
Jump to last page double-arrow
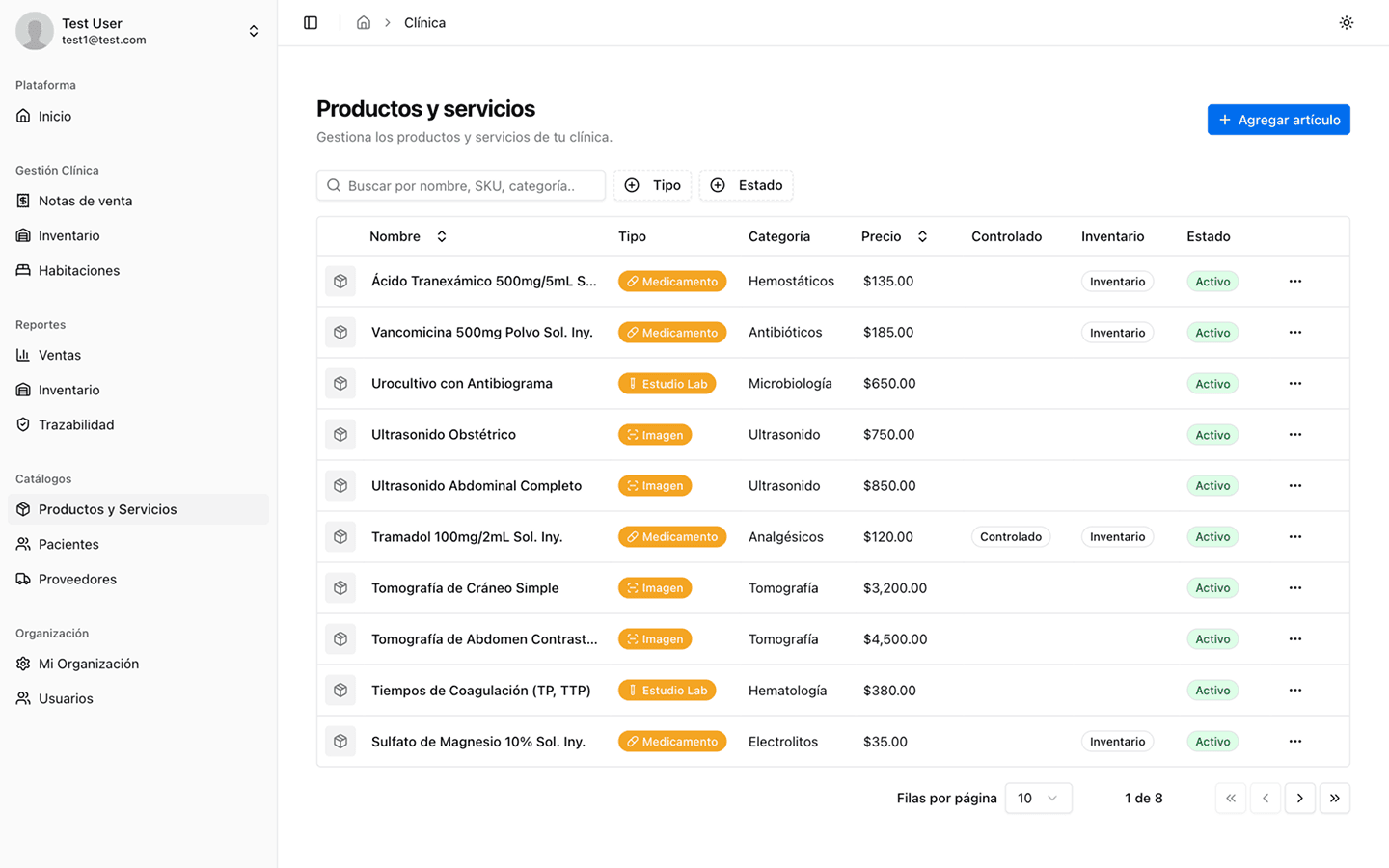1334,798
